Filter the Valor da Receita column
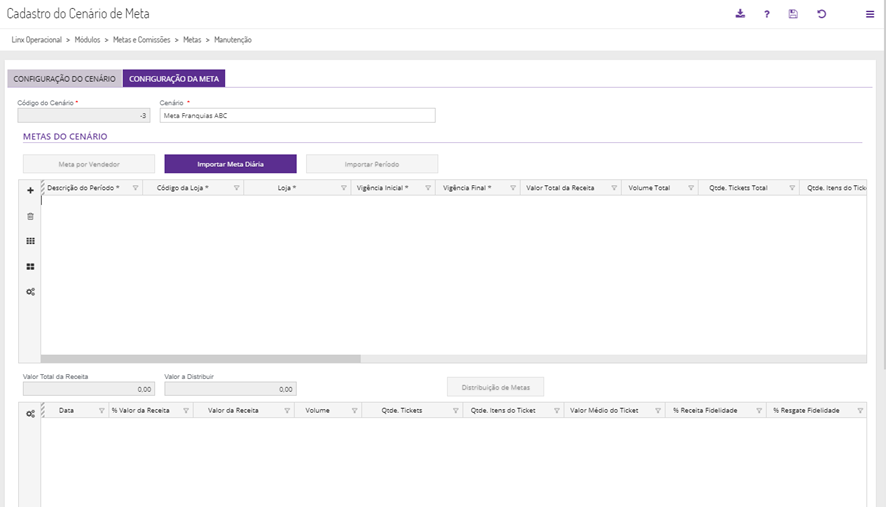 pos(287,411)
